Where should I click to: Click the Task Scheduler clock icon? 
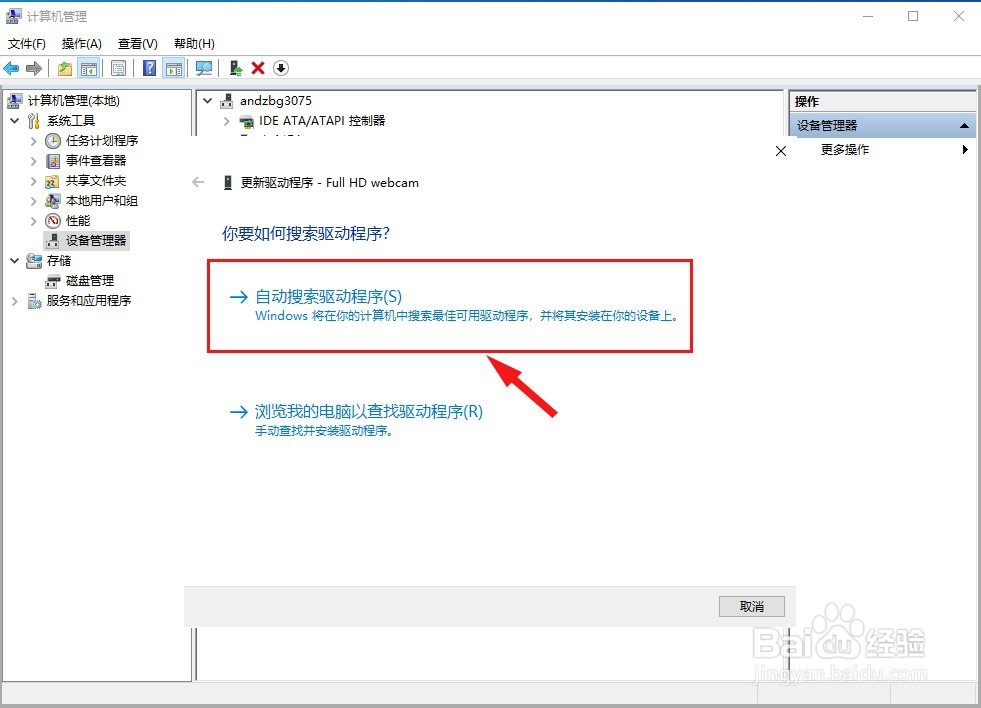[53, 141]
